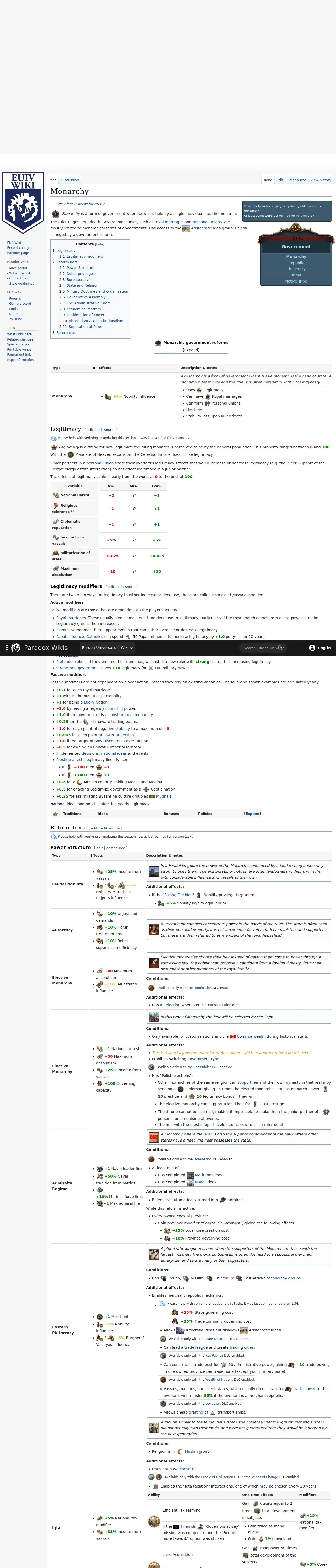Click the Commonwealth flag icon
Screen dimensions: 336x1568
point(233,1037)
